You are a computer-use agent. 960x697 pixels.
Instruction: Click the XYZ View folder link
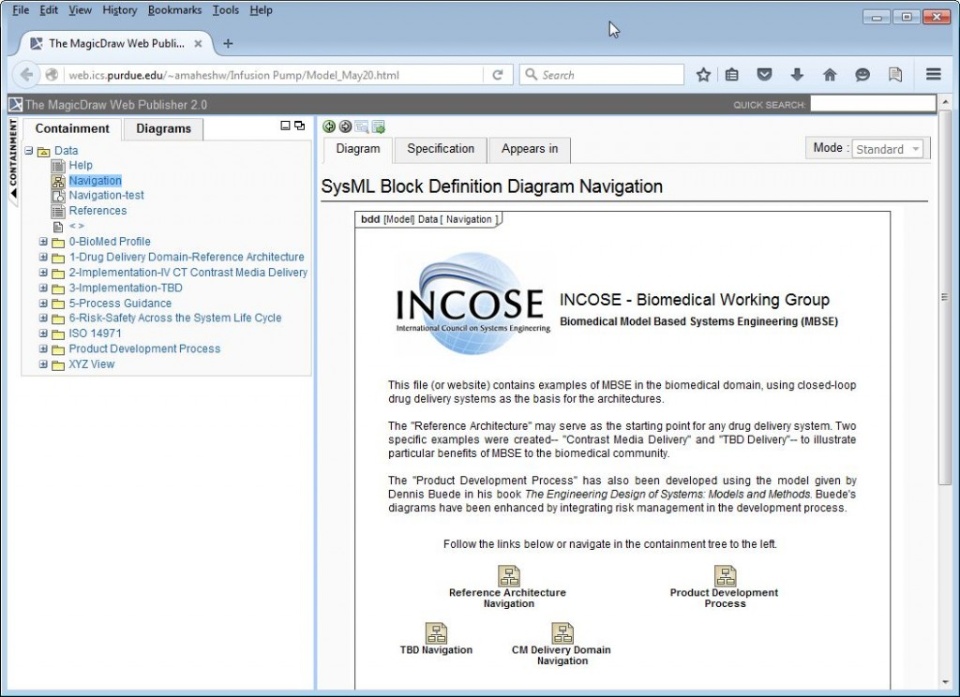(x=92, y=364)
